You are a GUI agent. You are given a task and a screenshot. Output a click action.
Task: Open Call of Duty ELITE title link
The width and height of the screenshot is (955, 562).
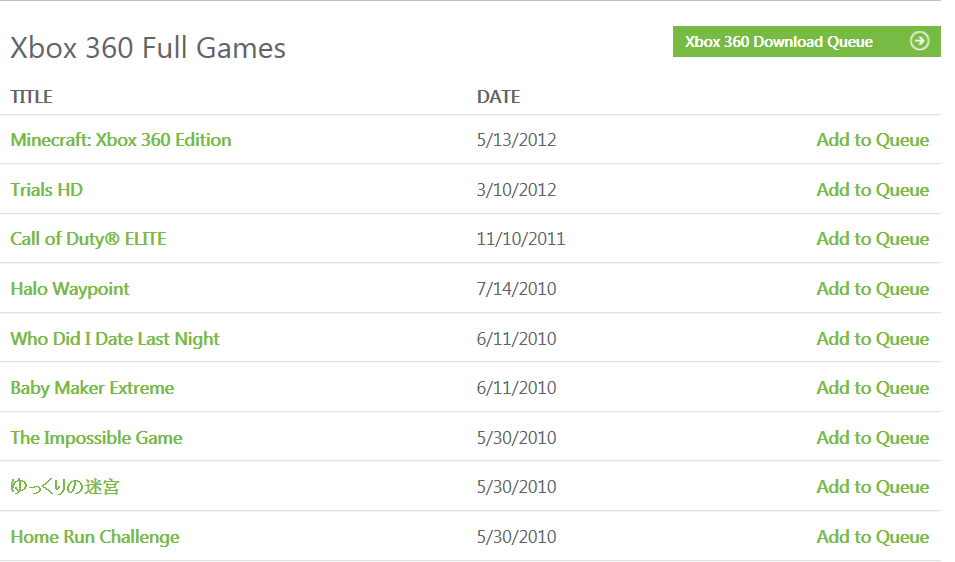point(89,239)
